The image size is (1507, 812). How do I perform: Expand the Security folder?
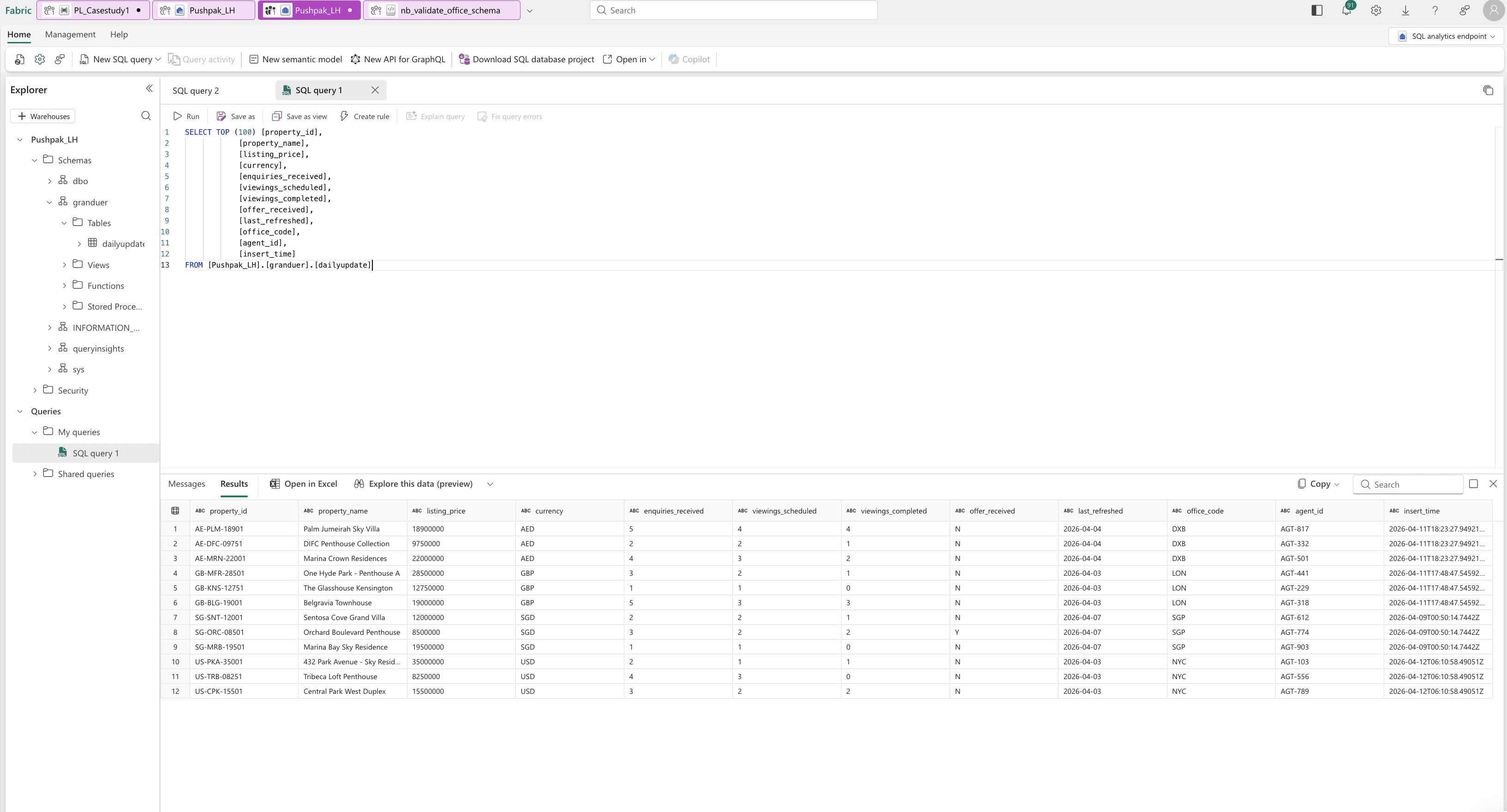pyautogui.click(x=35, y=390)
